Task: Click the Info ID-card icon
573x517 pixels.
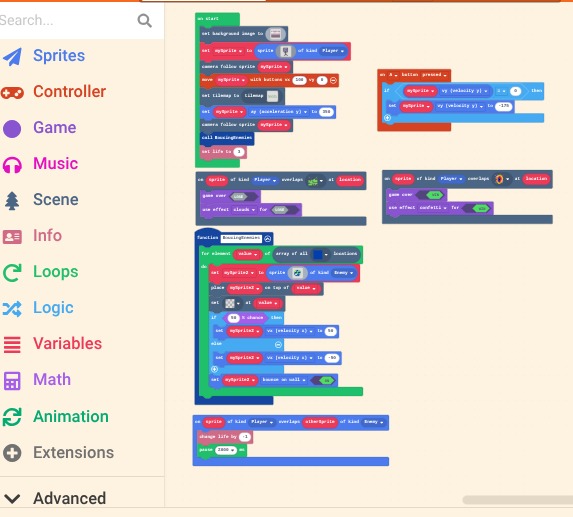Action: pos(12,237)
